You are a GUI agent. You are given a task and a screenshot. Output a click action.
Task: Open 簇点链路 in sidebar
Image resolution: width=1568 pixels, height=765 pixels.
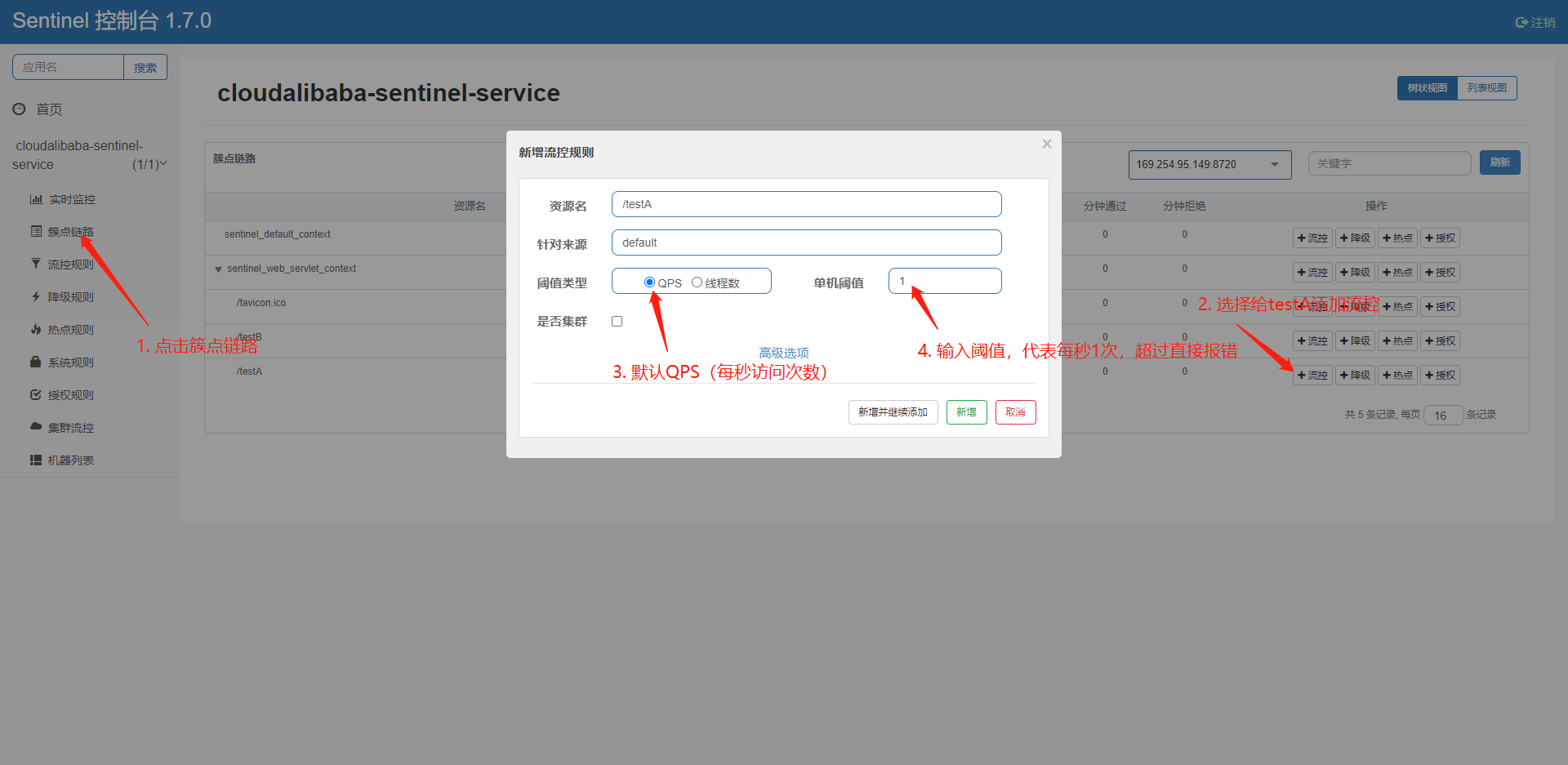(62, 232)
